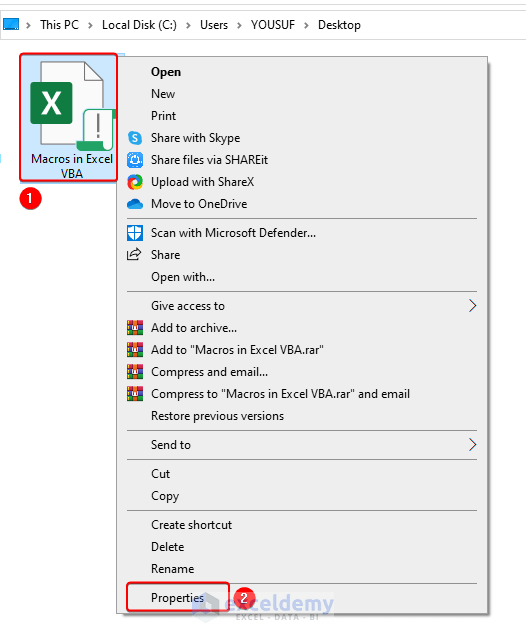Click the Share arrow icon
This screenshot has height=639, width=526.
(134, 255)
